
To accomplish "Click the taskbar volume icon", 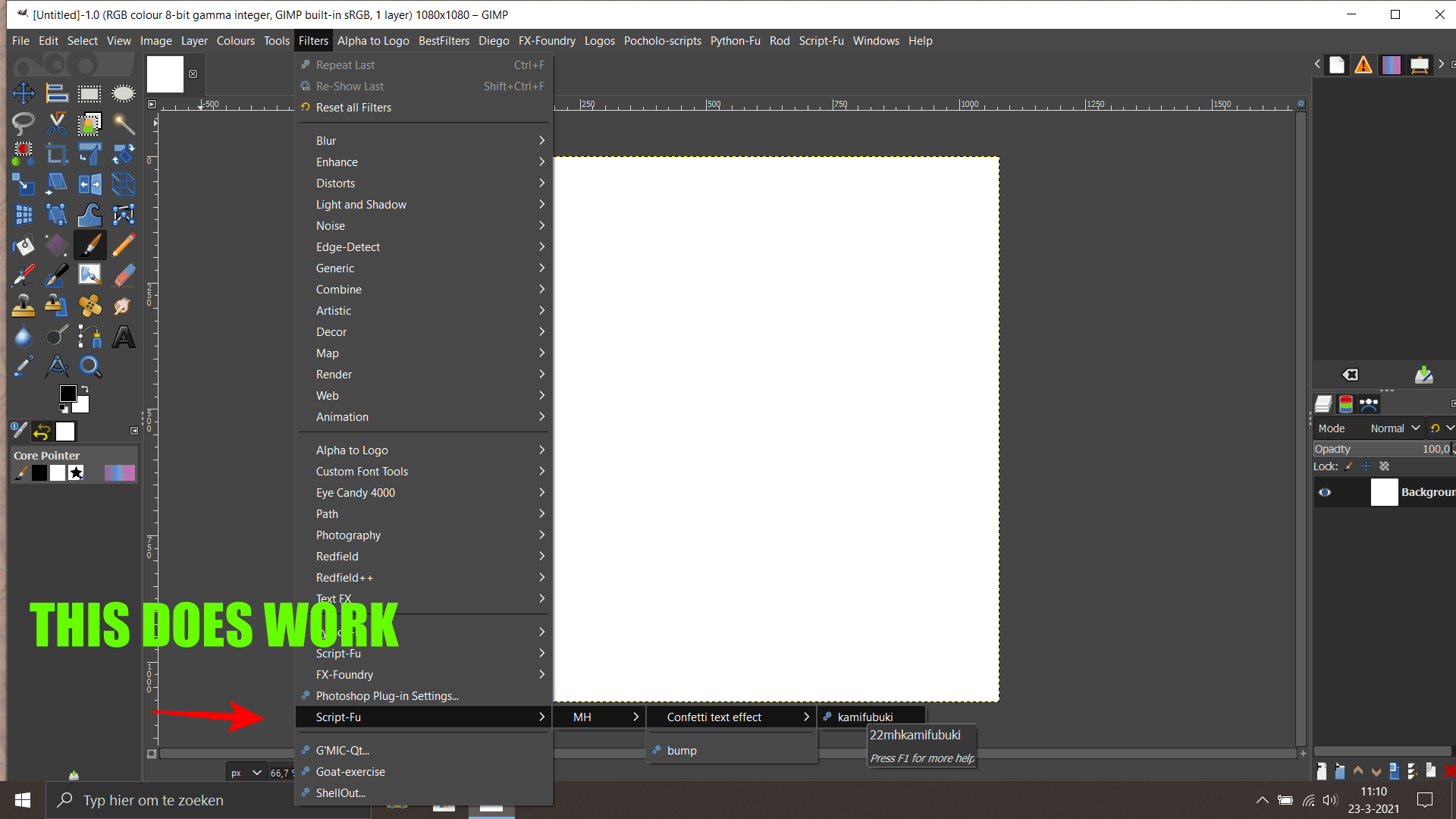I will [1329, 800].
